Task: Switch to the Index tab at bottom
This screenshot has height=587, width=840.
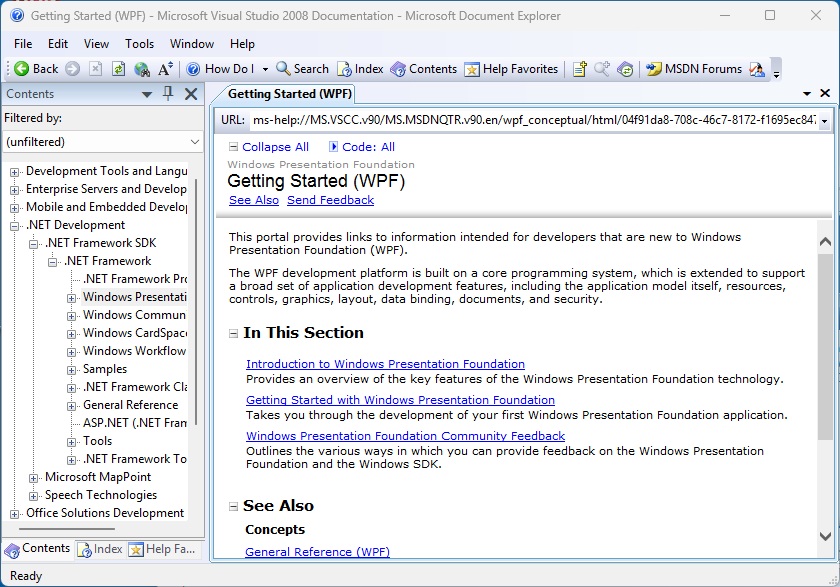Action: (x=100, y=549)
